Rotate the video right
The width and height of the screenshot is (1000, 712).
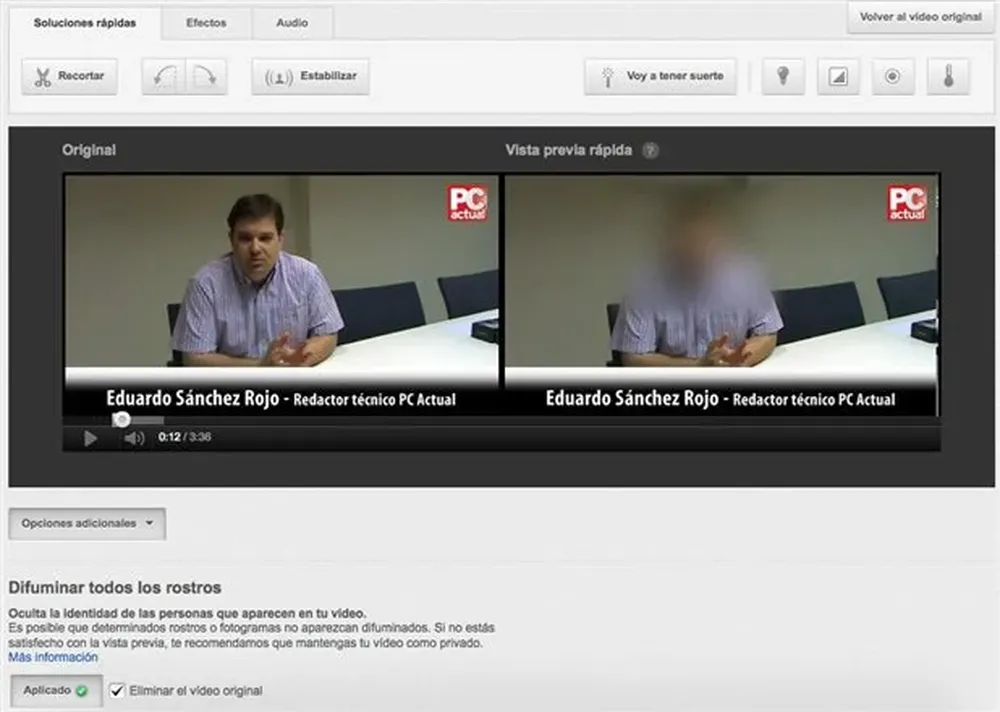206,77
